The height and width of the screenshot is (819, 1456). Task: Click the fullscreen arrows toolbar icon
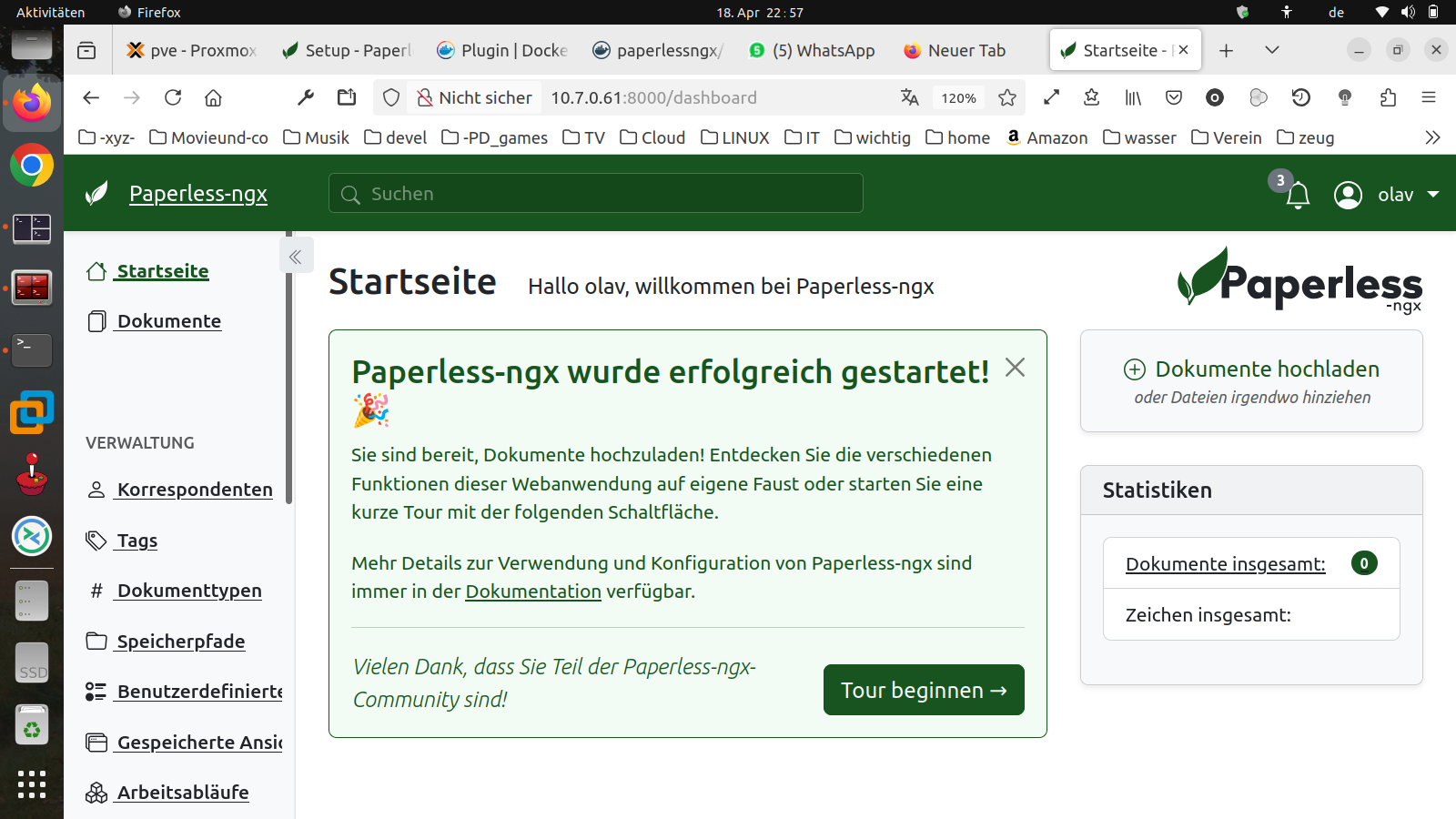pos(1051,96)
